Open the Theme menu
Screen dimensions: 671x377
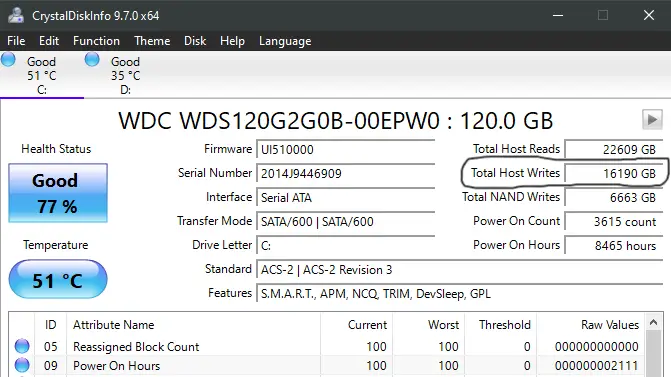point(152,41)
